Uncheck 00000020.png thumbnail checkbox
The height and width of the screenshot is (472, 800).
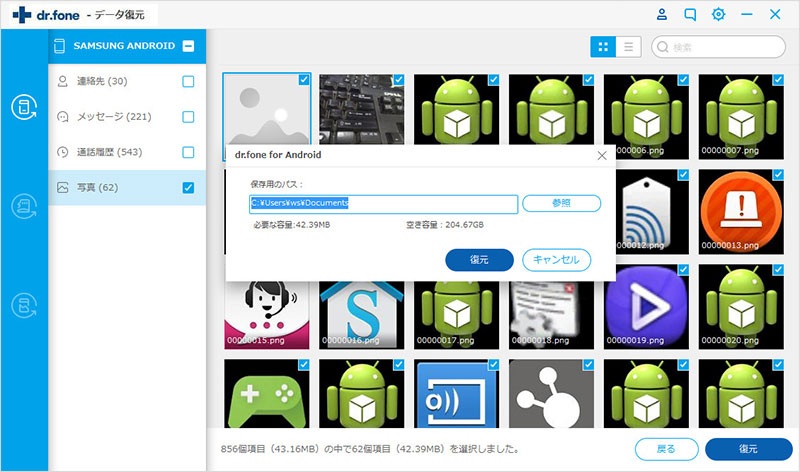click(778, 269)
